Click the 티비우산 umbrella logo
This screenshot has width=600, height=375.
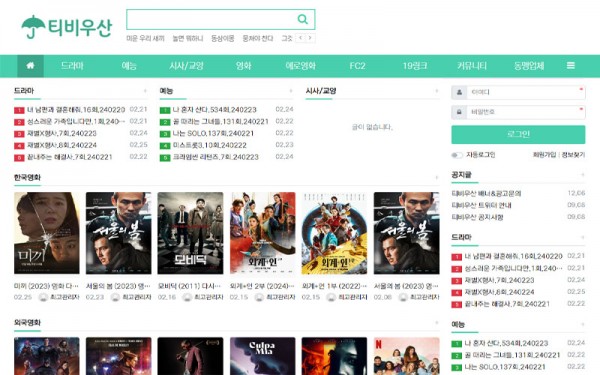(67, 27)
